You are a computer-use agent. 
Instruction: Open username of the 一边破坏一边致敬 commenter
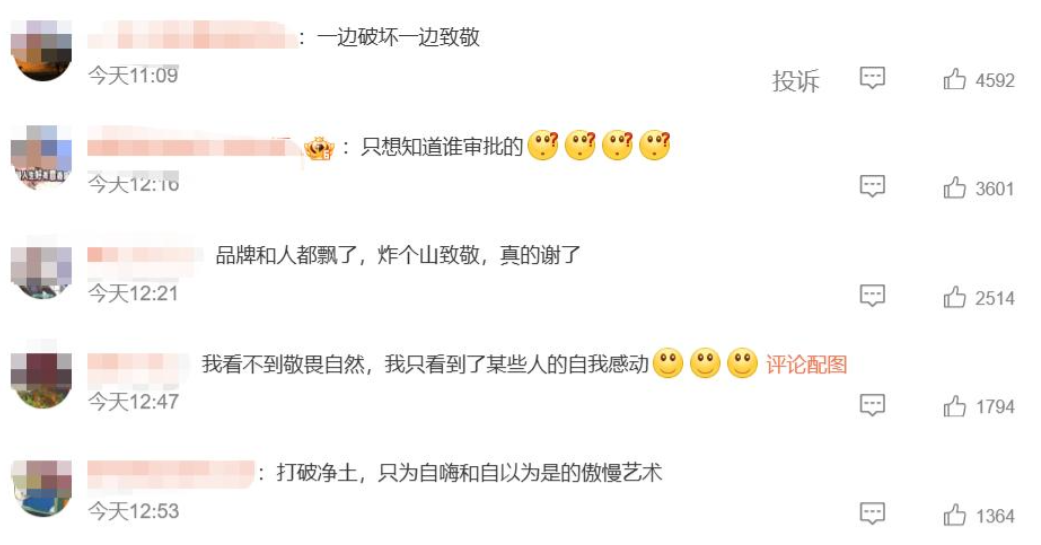pyautogui.click(x=193, y=35)
